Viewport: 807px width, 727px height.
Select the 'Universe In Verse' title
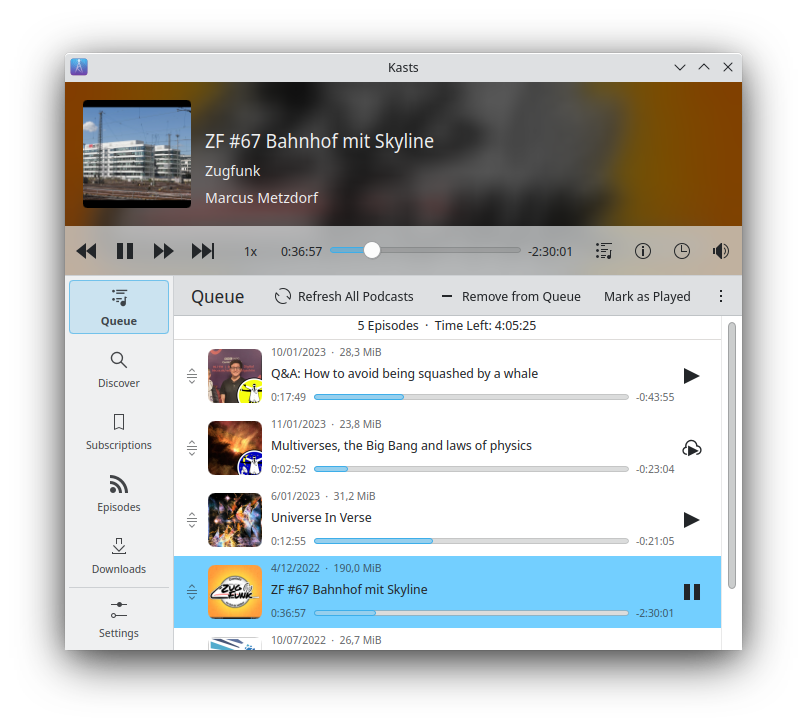coord(321,518)
